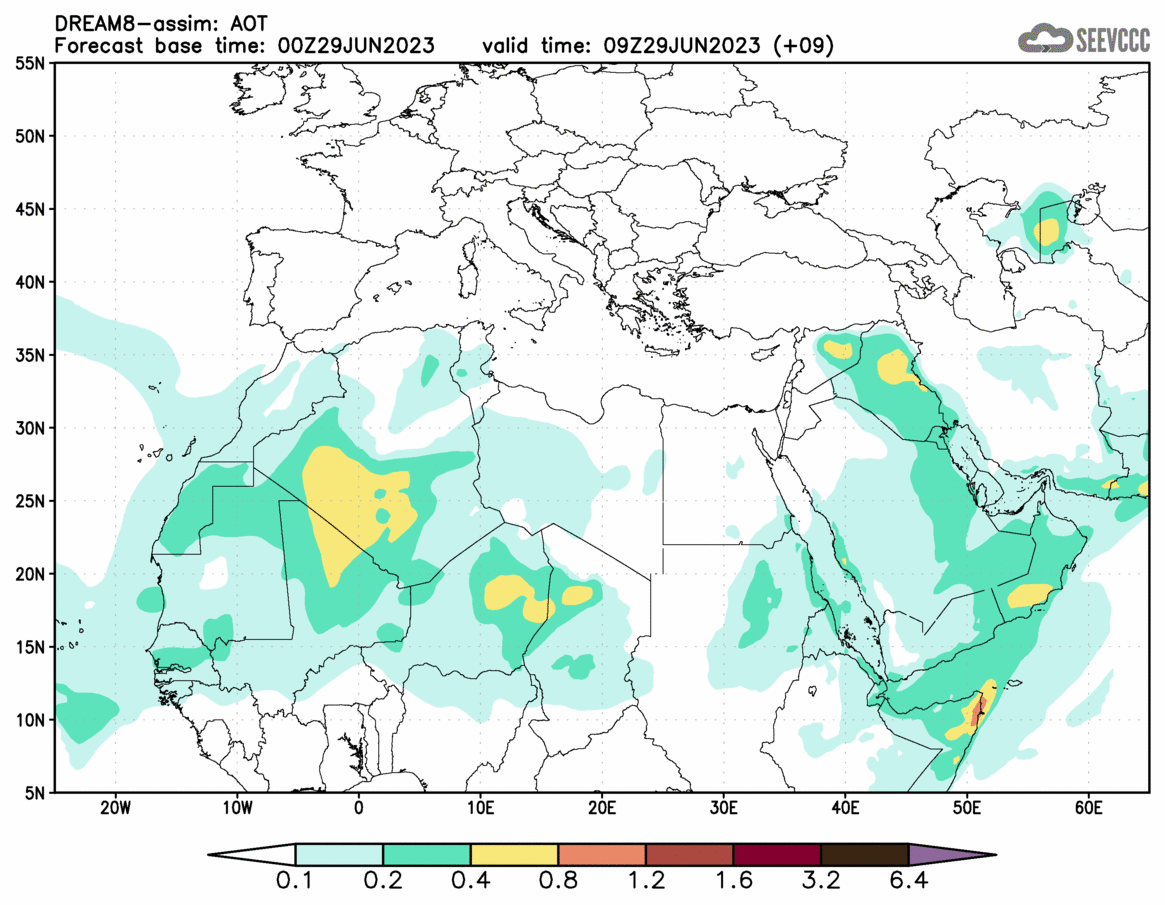Click the 40E longitude label

click(x=846, y=808)
